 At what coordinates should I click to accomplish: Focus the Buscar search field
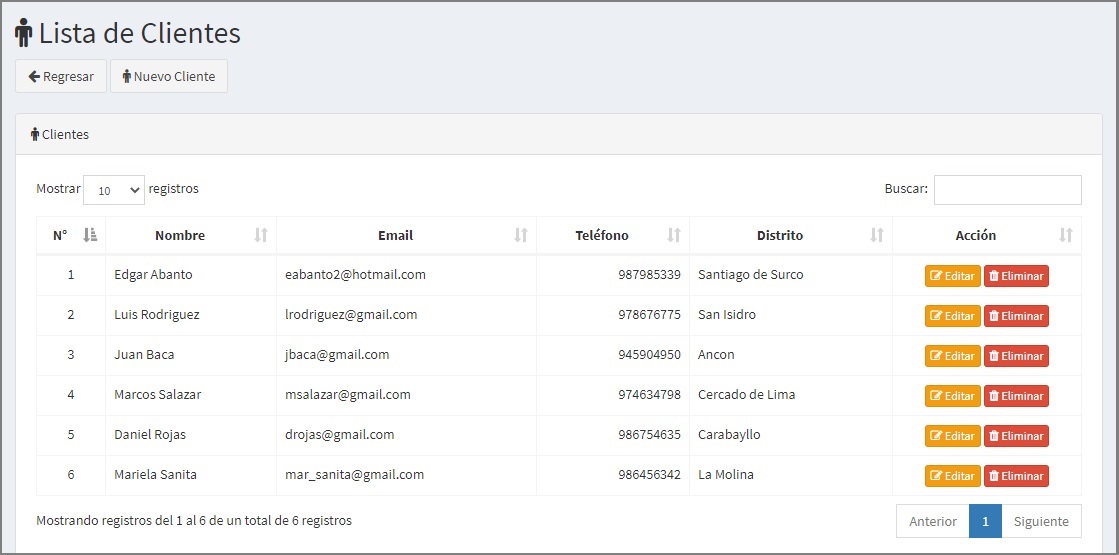click(x=1008, y=190)
